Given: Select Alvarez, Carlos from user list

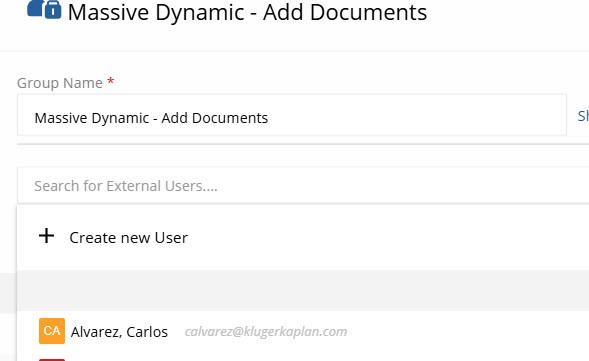Looking at the screenshot, I should pyautogui.click(x=119, y=332).
